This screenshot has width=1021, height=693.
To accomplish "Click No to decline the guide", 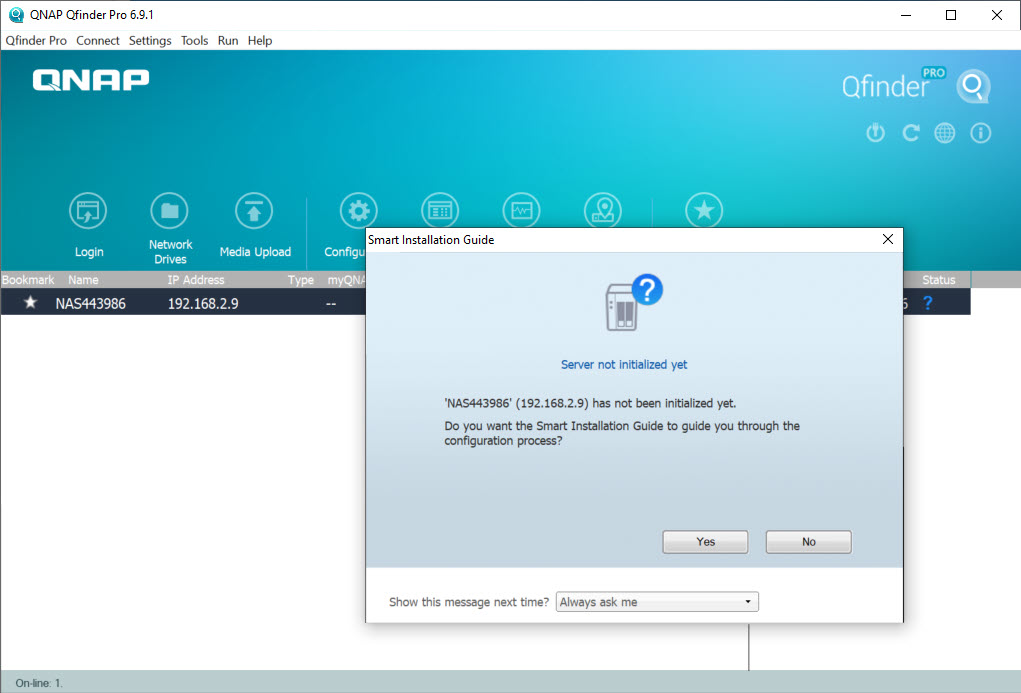I will 809,542.
